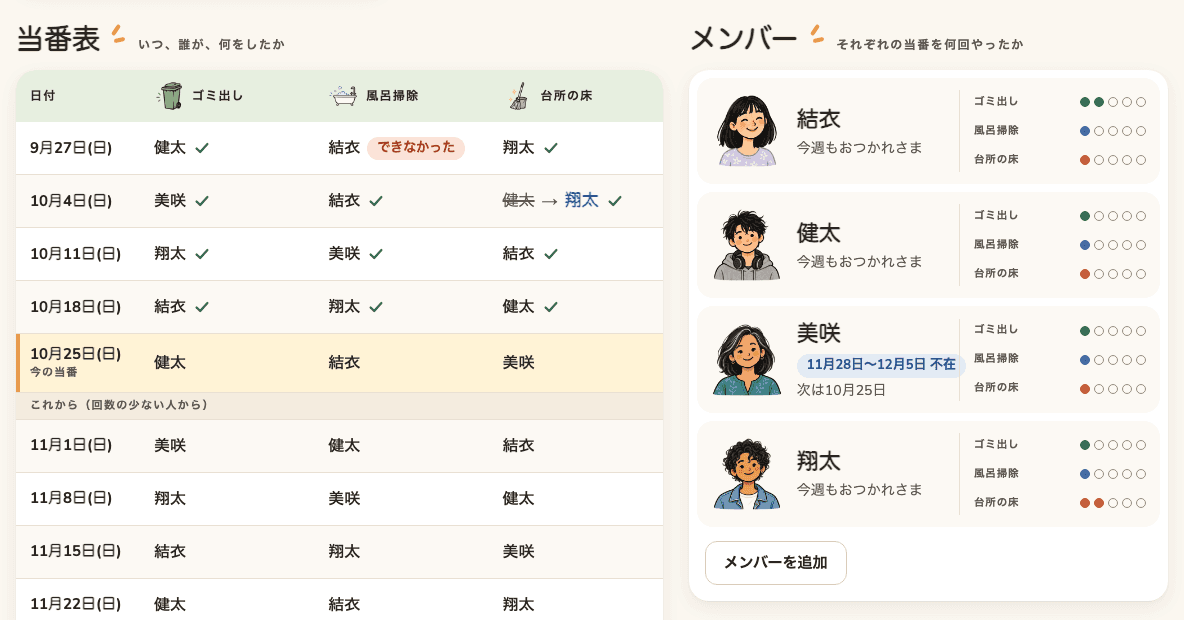Click the checkmark next to 結衣 on 10月18日
Screen dimensions: 1184x620
[x=202, y=307]
